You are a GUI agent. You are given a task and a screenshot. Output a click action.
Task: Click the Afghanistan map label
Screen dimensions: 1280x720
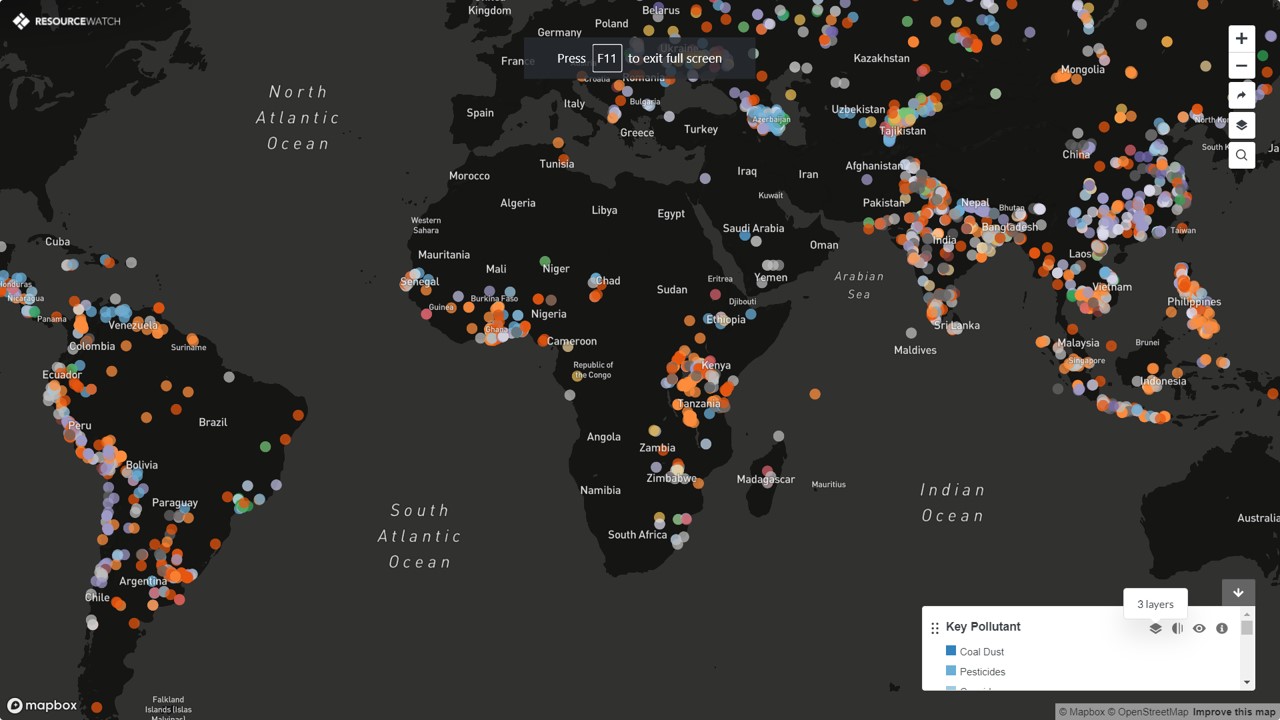[x=876, y=166]
